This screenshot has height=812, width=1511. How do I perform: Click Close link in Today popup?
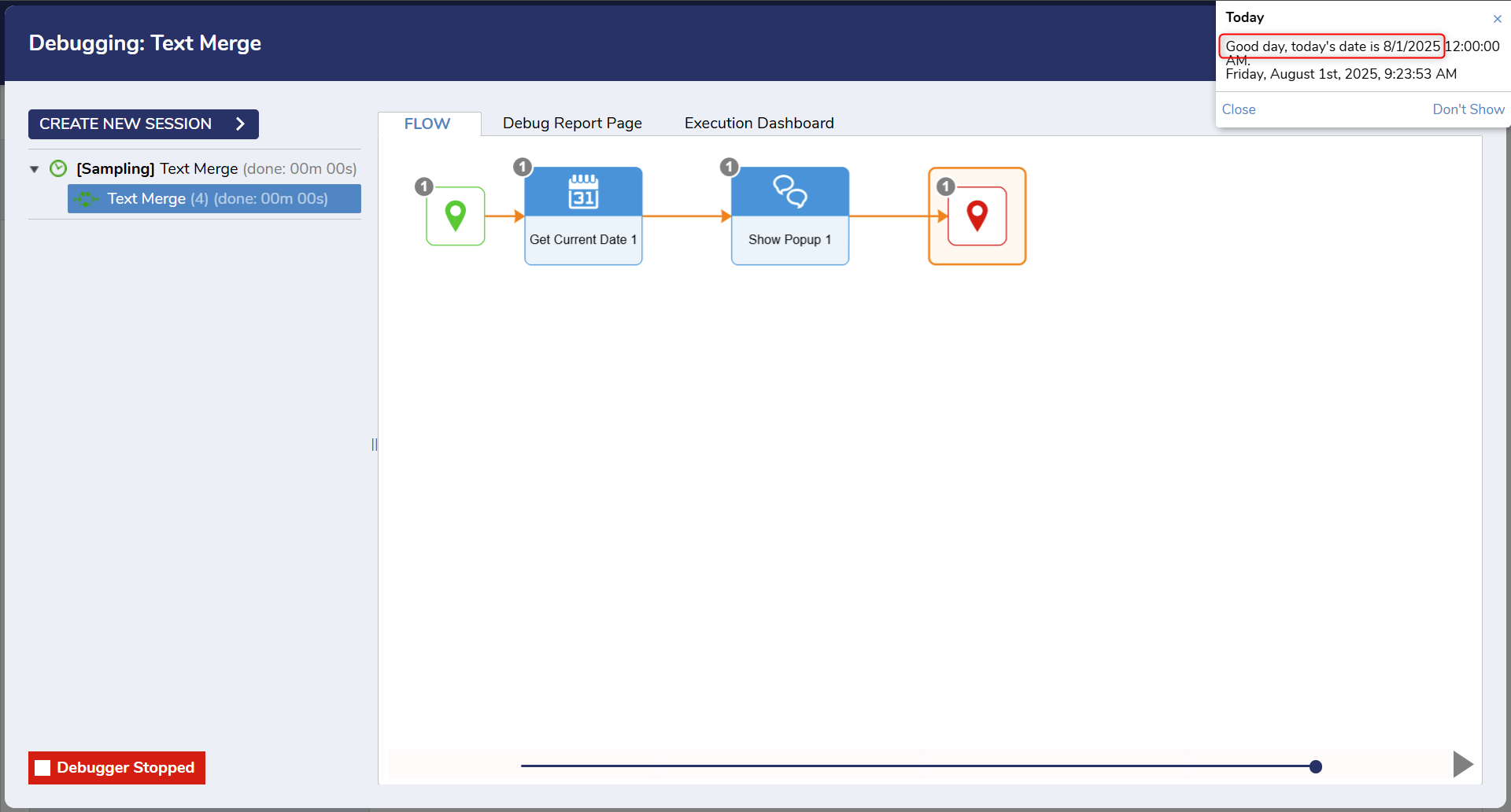1239,109
